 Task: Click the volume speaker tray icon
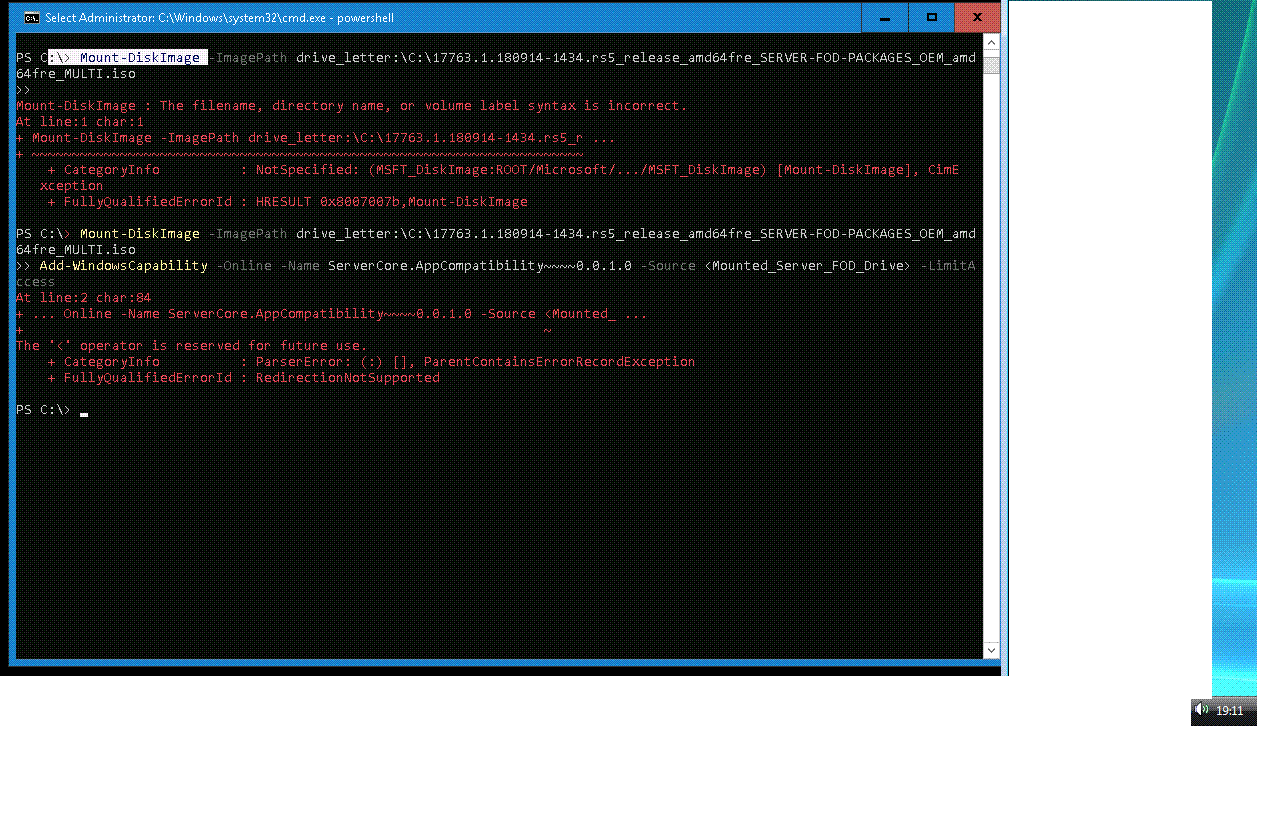[1202, 710]
